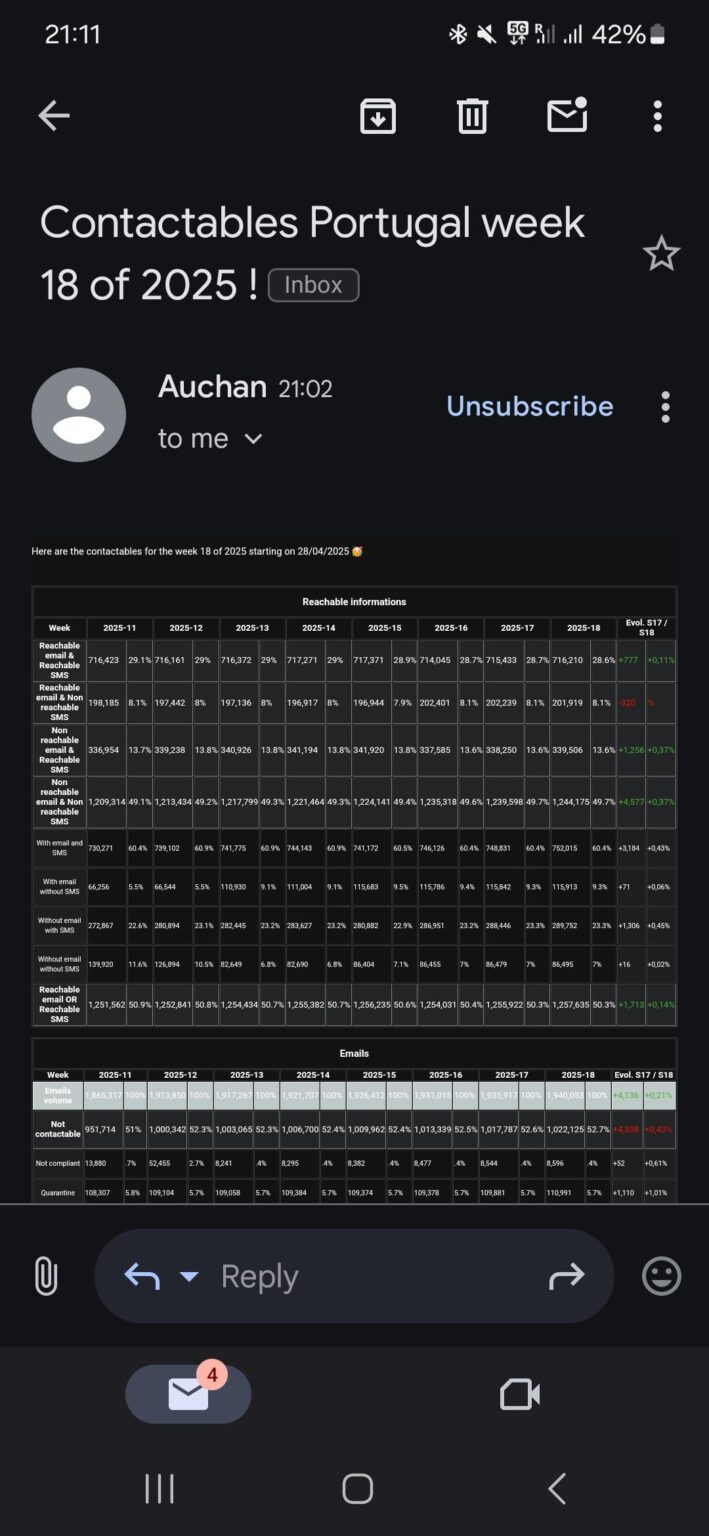Star the Contactables Portugal email
Viewport: 709px width, 1536px height.
tap(661, 254)
